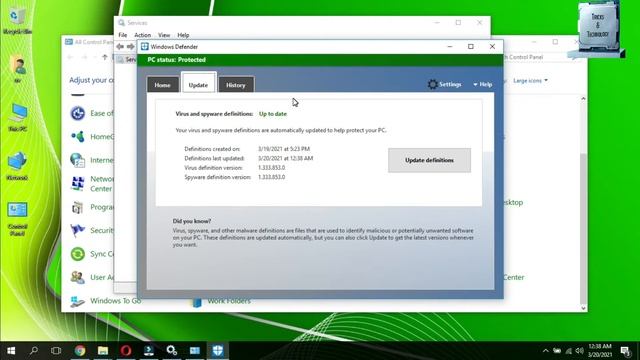Click the Windows Defender title bar icon
Screen dimensions: 640x360
point(144,47)
